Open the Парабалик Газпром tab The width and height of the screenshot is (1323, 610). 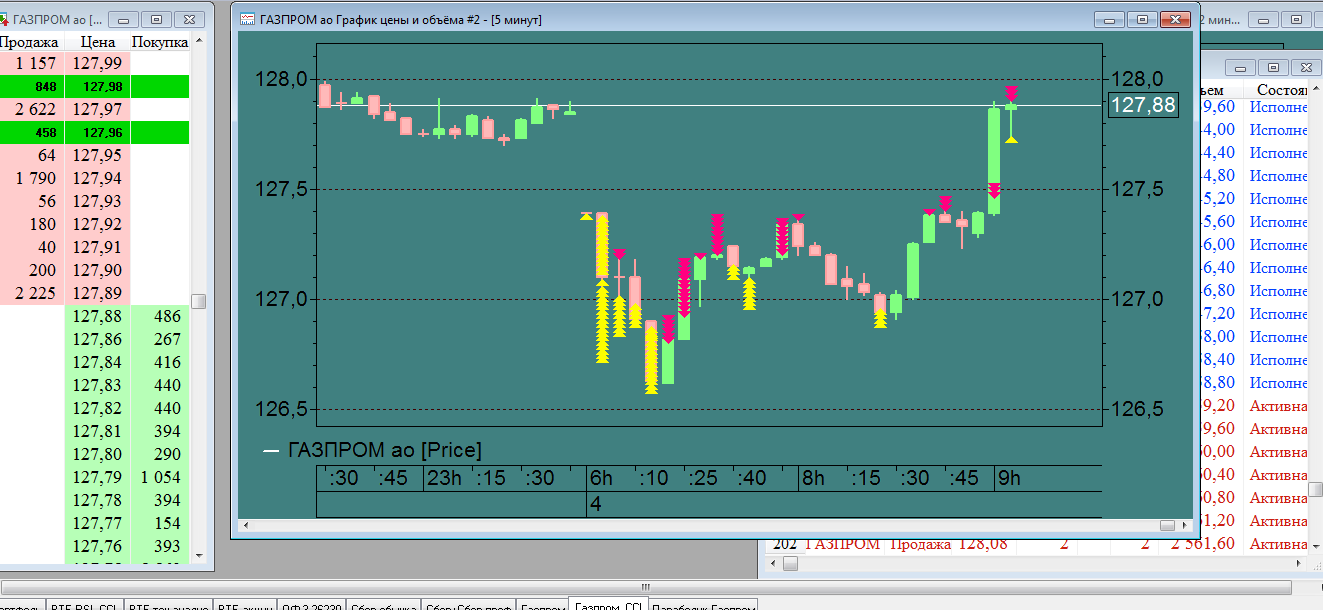[x=703, y=605]
